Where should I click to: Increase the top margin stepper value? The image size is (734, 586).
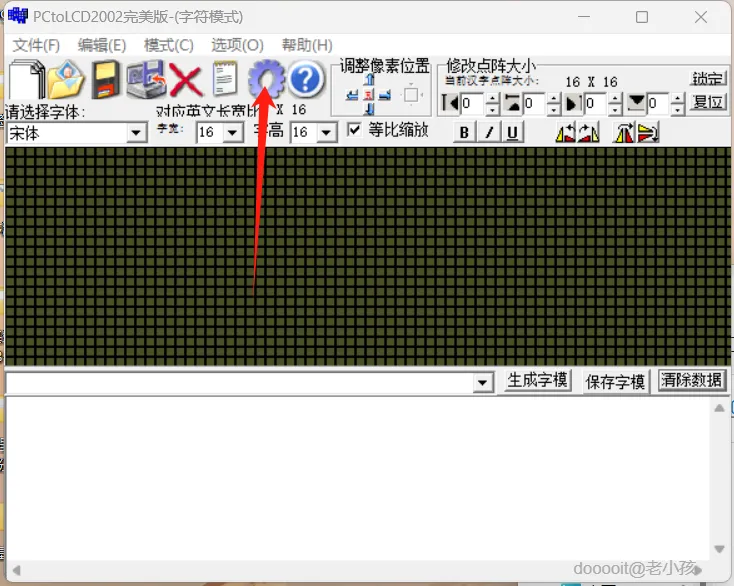553,97
